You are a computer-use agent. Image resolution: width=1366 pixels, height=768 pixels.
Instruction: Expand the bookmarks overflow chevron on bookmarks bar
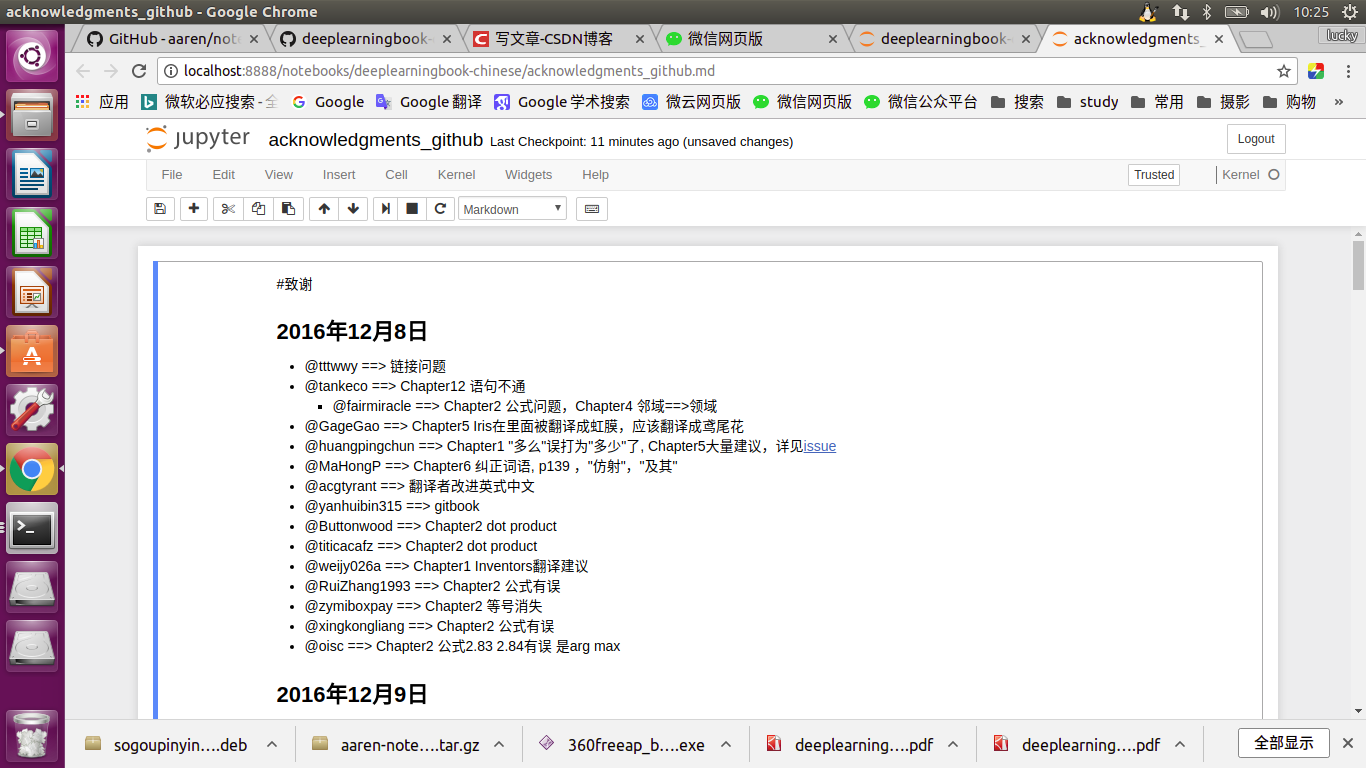(1339, 101)
